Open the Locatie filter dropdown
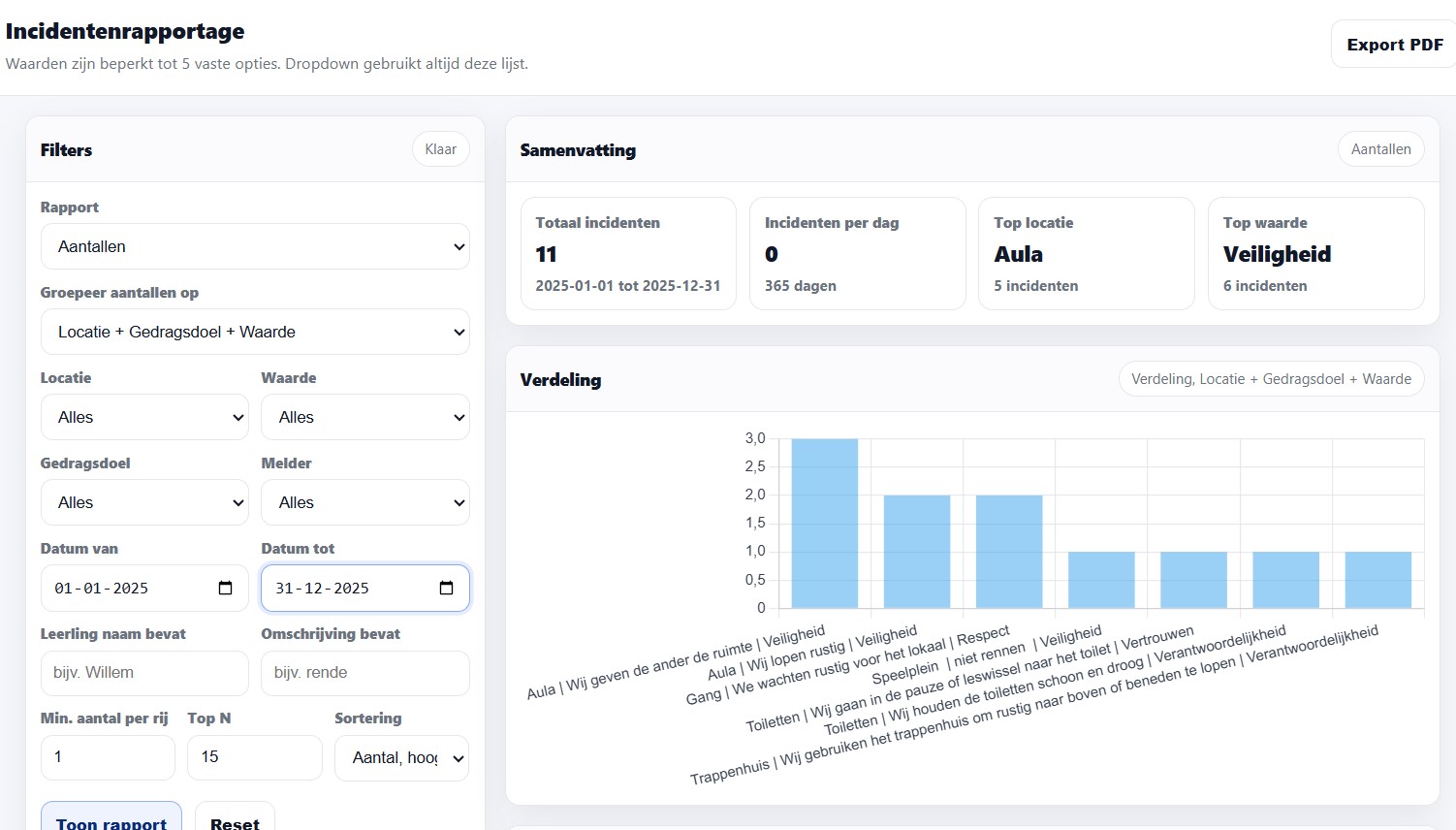Image resolution: width=1456 pixels, height=830 pixels. pos(144,417)
